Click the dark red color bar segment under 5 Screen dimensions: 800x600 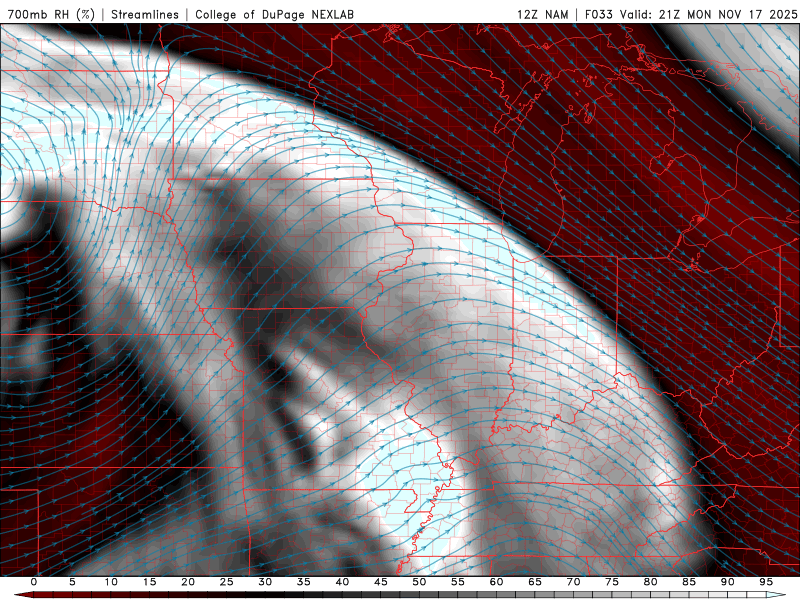point(72,595)
